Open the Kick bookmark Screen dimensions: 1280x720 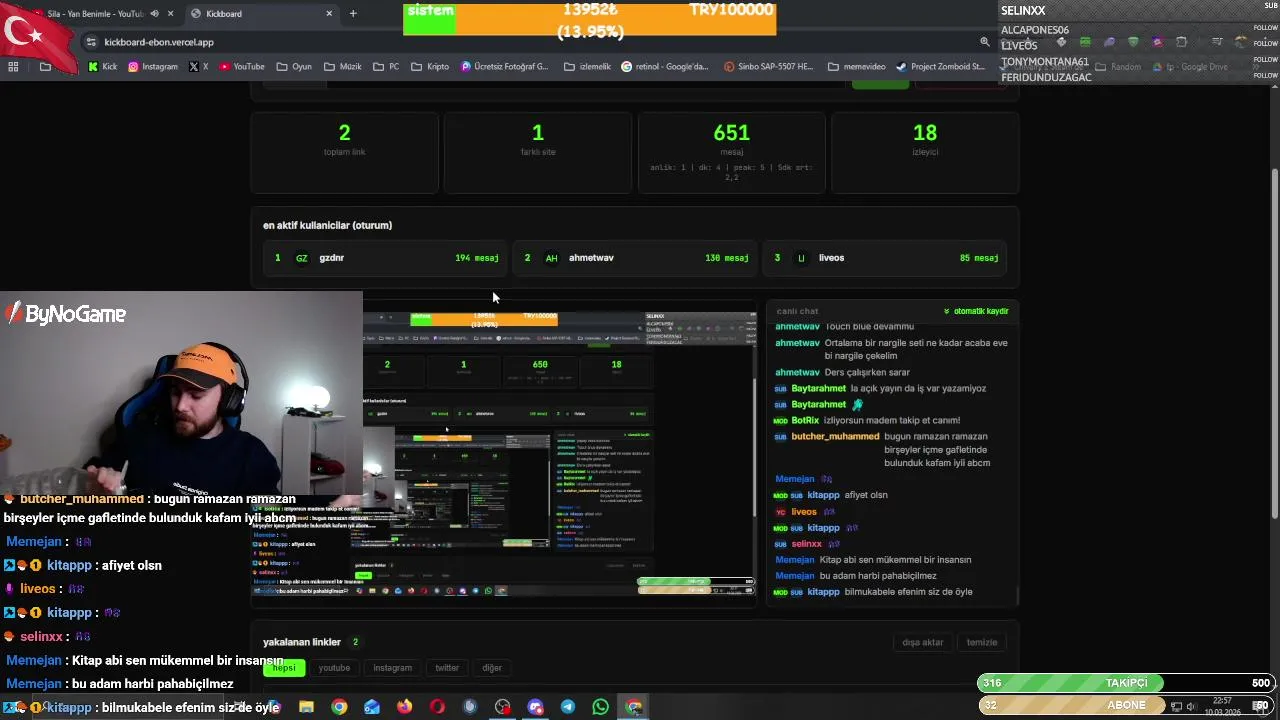[103, 67]
